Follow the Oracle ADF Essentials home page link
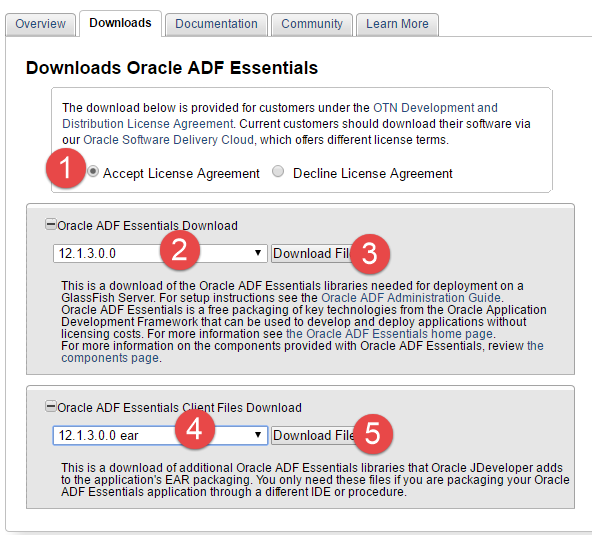 click(x=389, y=334)
